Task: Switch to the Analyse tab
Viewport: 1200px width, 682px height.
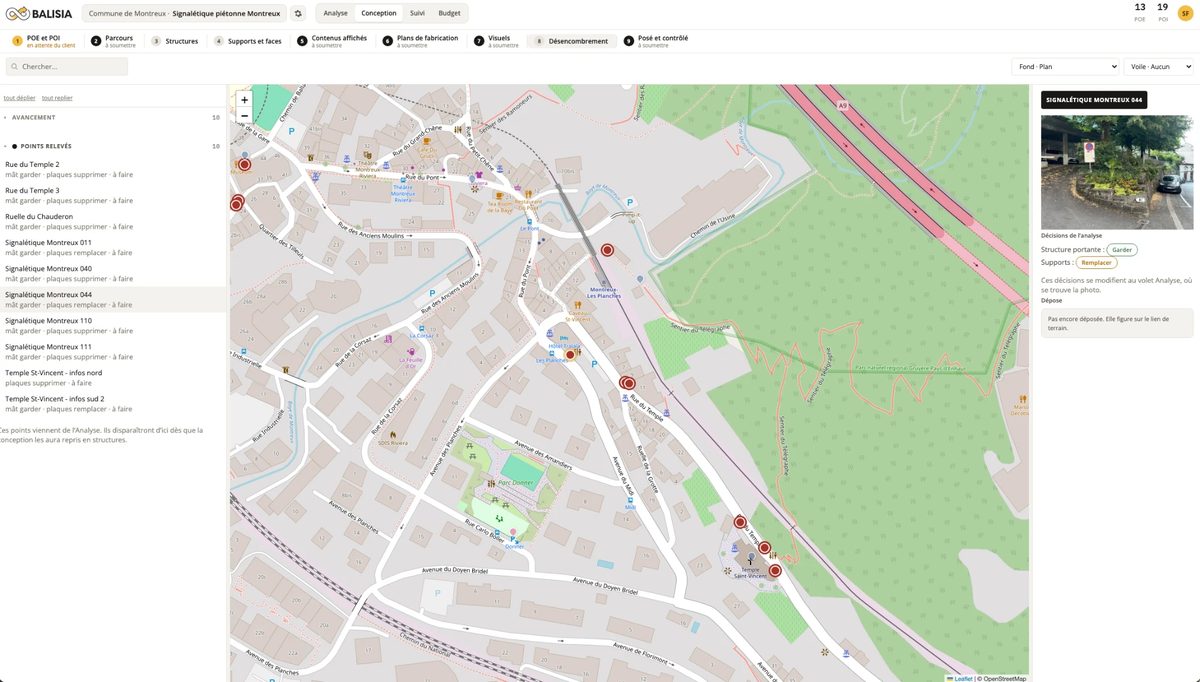Action: click(336, 13)
